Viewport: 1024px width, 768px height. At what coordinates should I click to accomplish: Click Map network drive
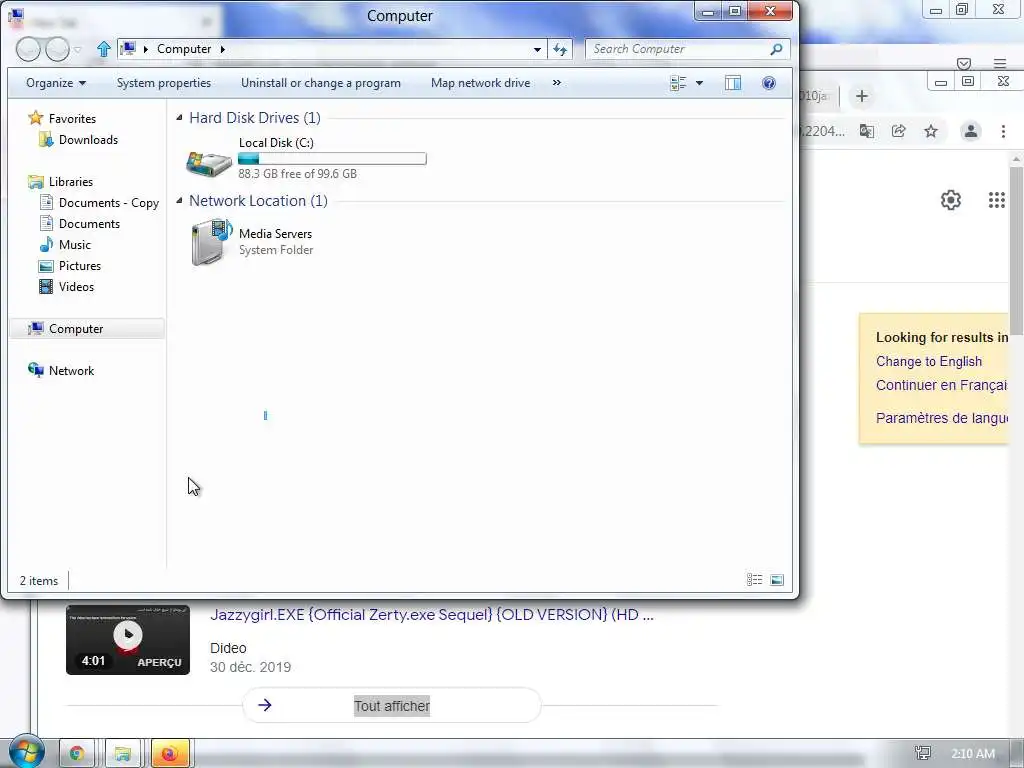coord(481,83)
